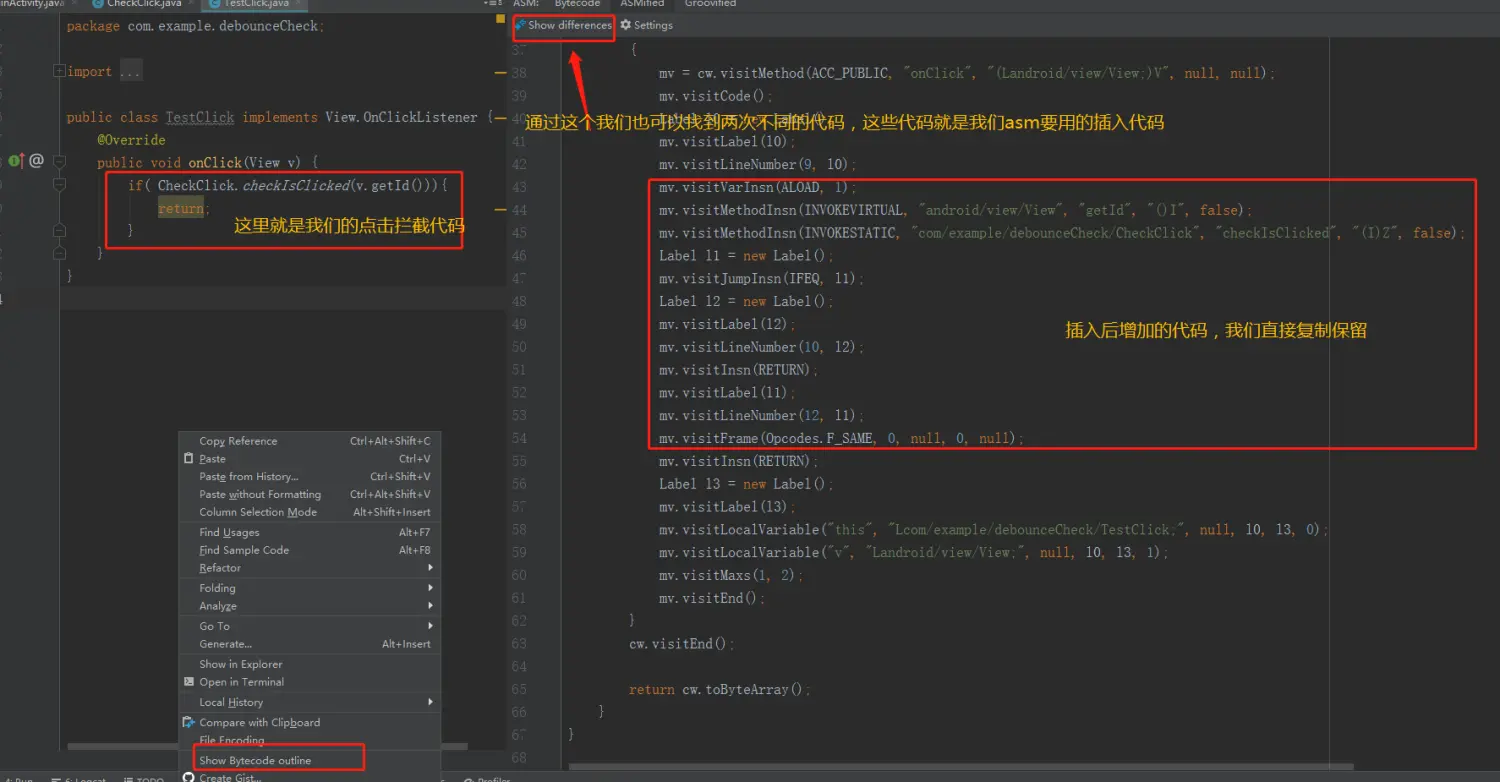Screen dimensions: 1500x782
Task: Click the Settings gear icon in ASM panel
Action: (x=626, y=25)
